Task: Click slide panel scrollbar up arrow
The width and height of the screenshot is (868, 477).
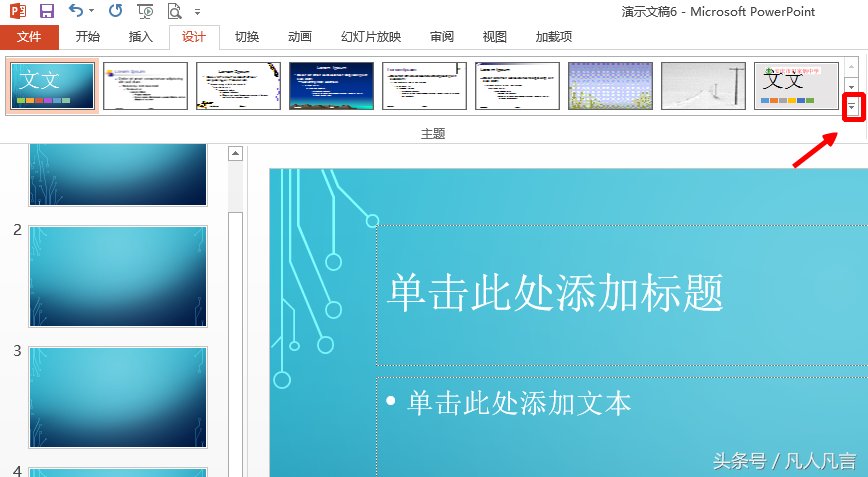Action: [235, 153]
